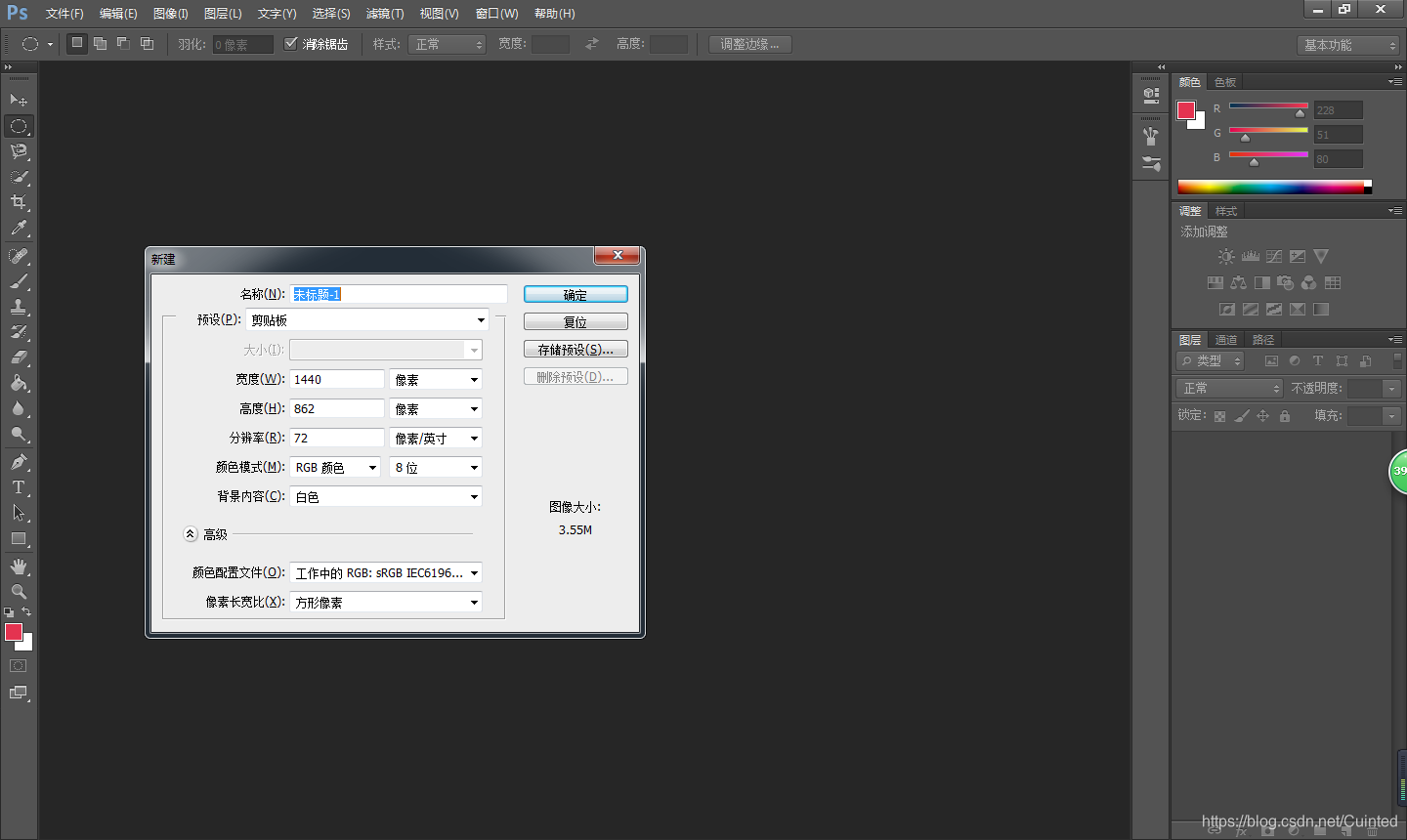Open the color mode dropdown RGB 颜色
Viewport: 1407px width, 840px height.
(335, 468)
